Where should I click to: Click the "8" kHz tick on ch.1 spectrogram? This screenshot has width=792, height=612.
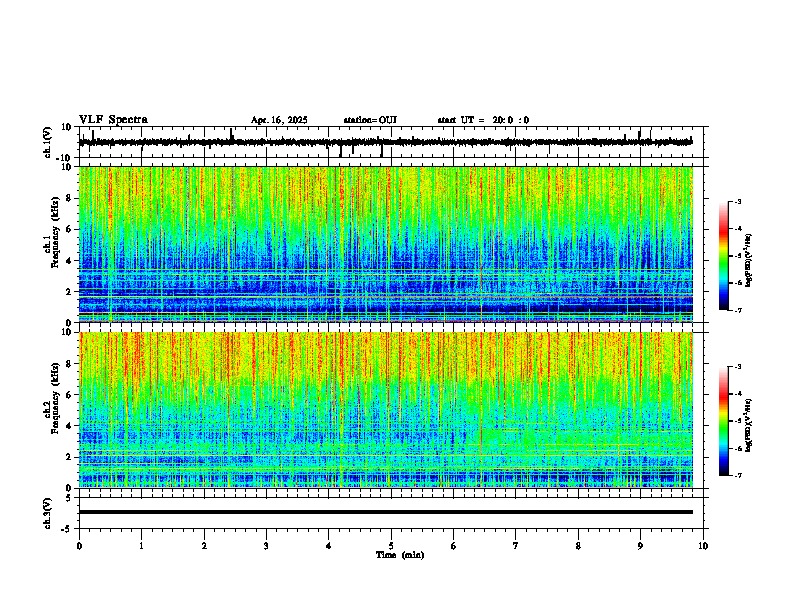click(70, 198)
